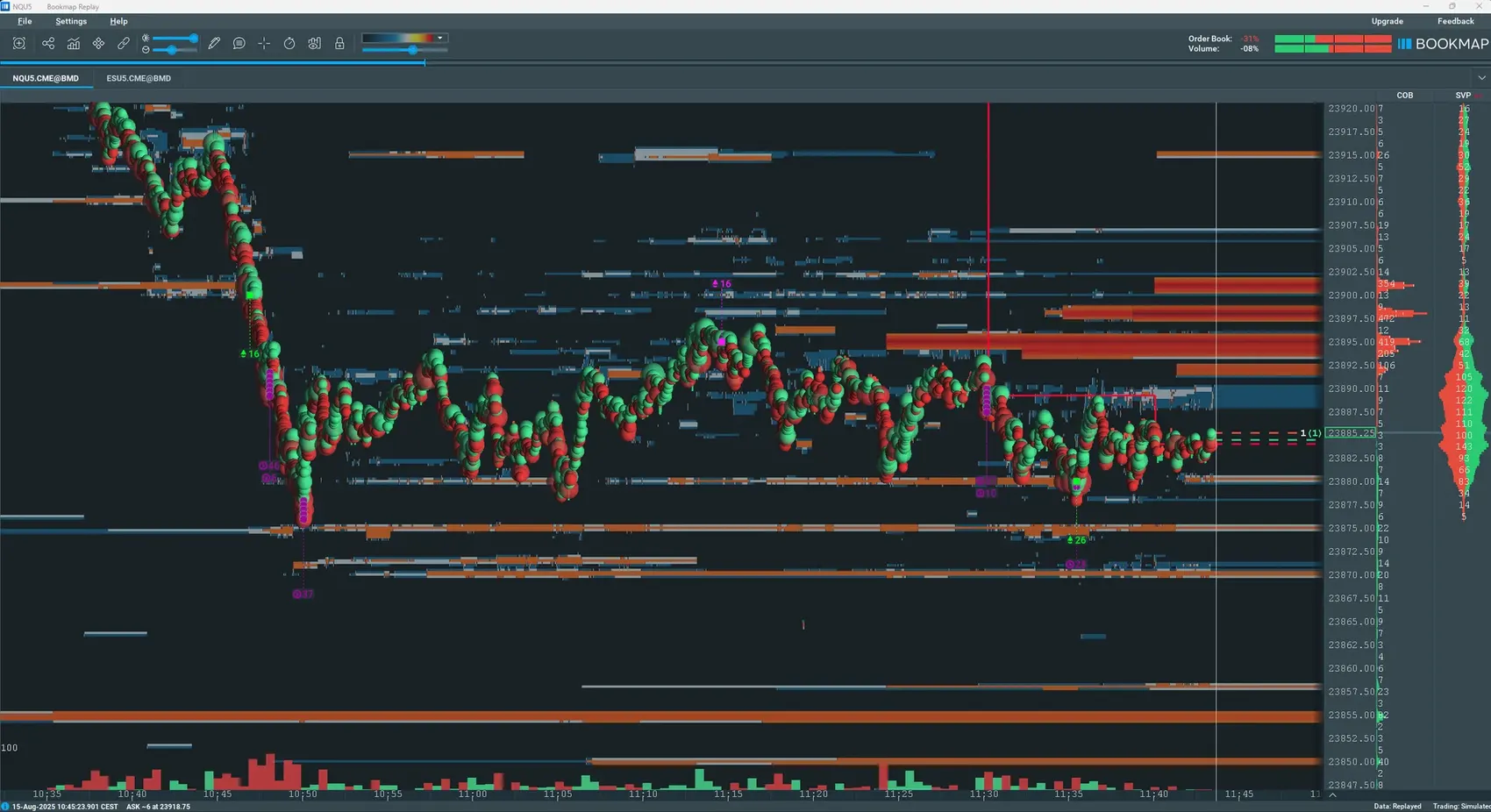Image resolution: width=1491 pixels, height=812 pixels.
Task: Click the share icon in toolbar
Action: (48, 43)
